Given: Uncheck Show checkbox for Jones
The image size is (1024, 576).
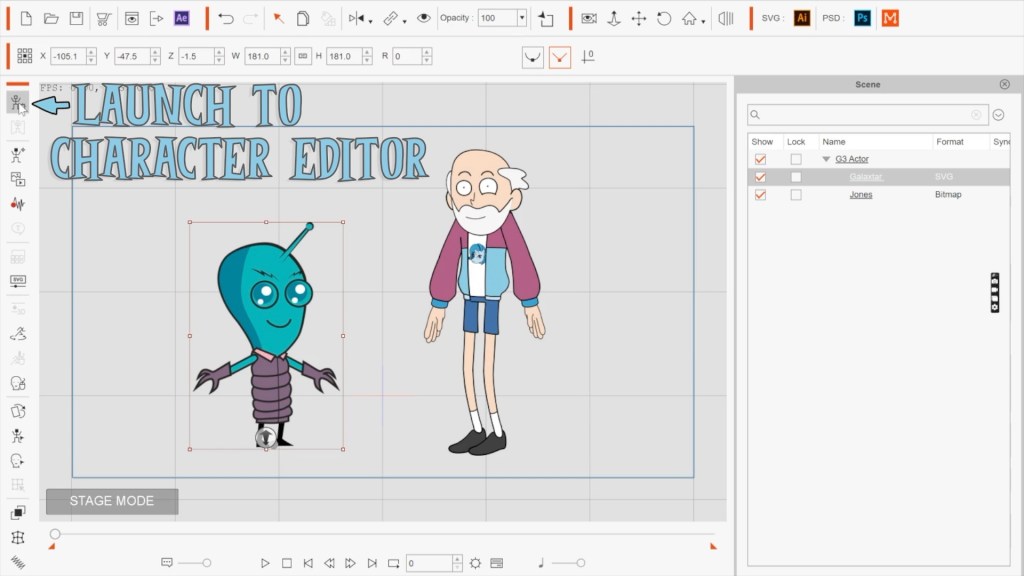Looking at the screenshot, I should [760, 195].
